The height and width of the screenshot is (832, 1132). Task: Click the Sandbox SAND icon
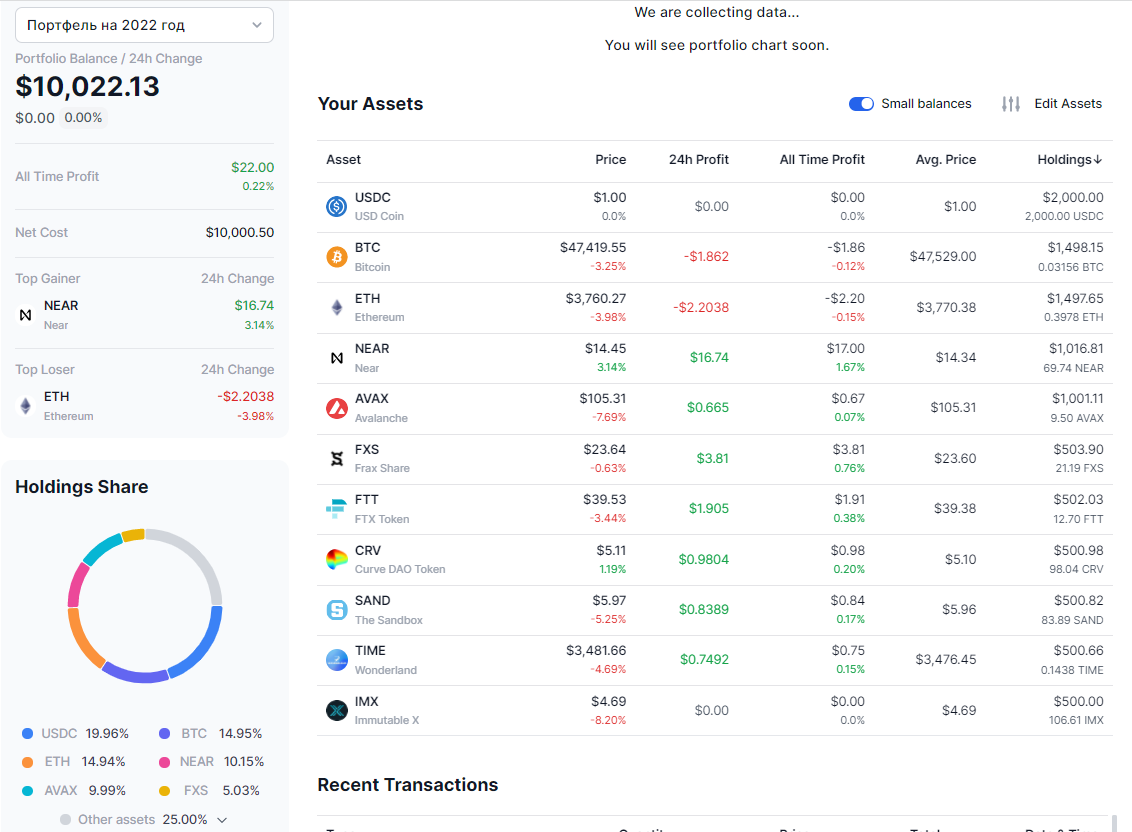(336, 610)
